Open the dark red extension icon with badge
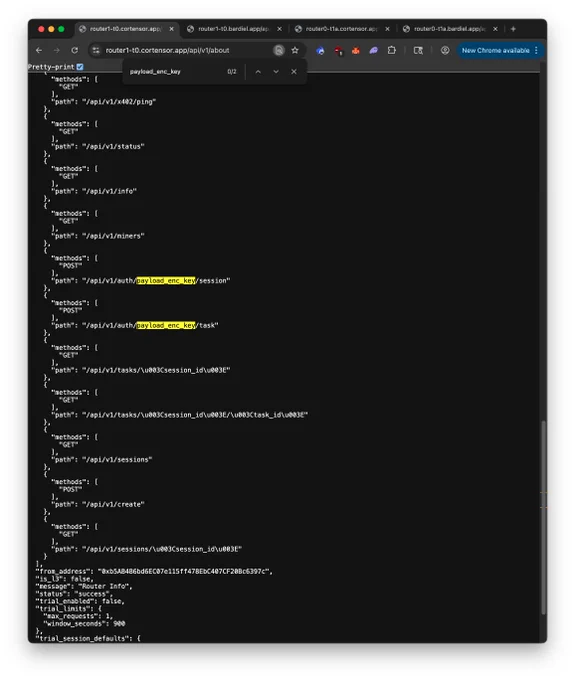575x680 pixels. 339,51
